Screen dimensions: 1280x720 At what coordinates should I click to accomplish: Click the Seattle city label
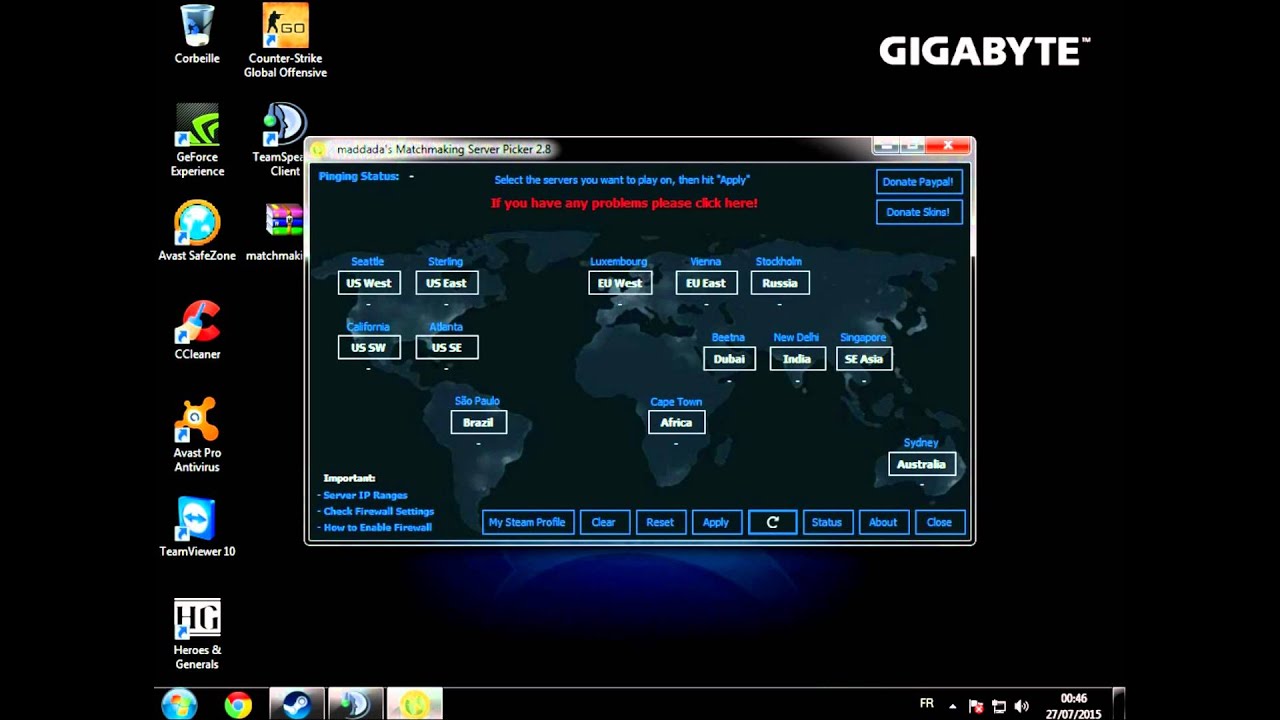[x=368, y=262]
